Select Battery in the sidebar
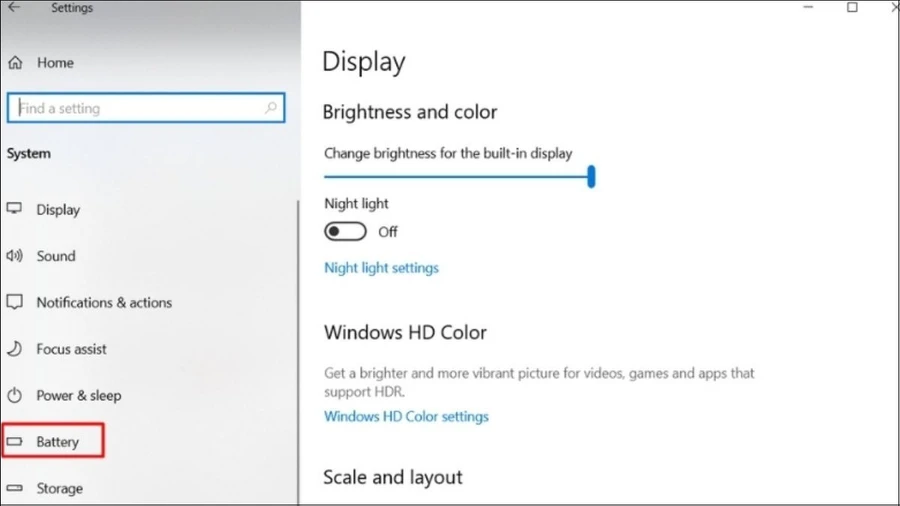Viewport: 900px width, 506px height. (57, 442)
